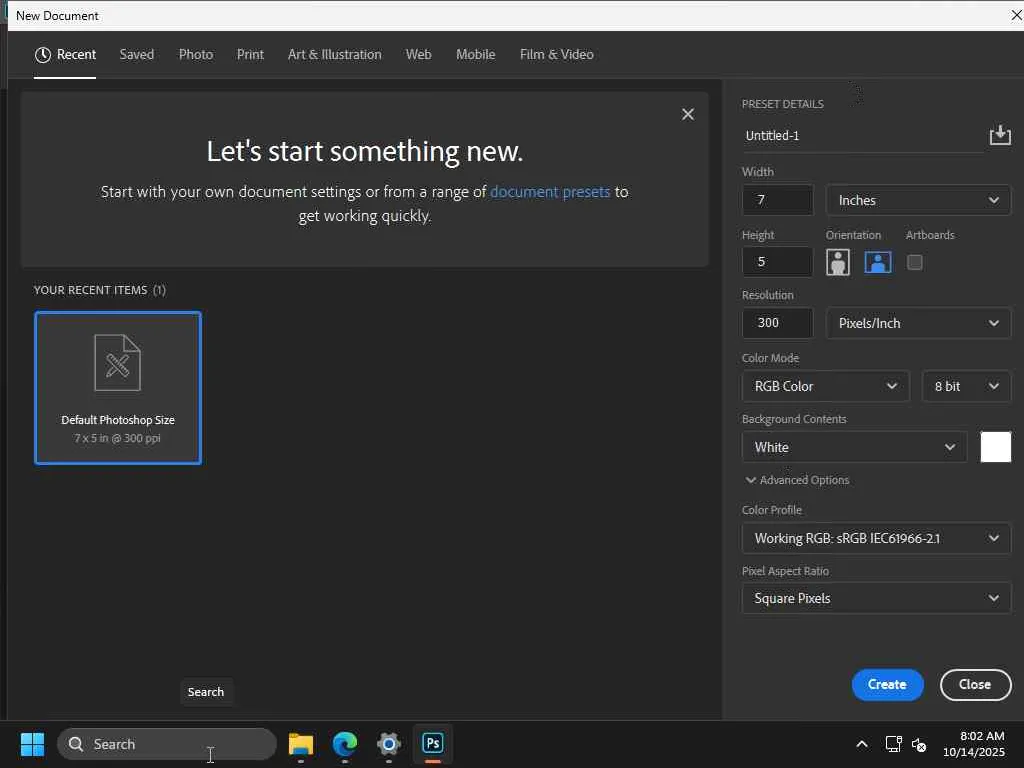
Task: Show hidden system tray icons
Action: (x=861, y=744)
